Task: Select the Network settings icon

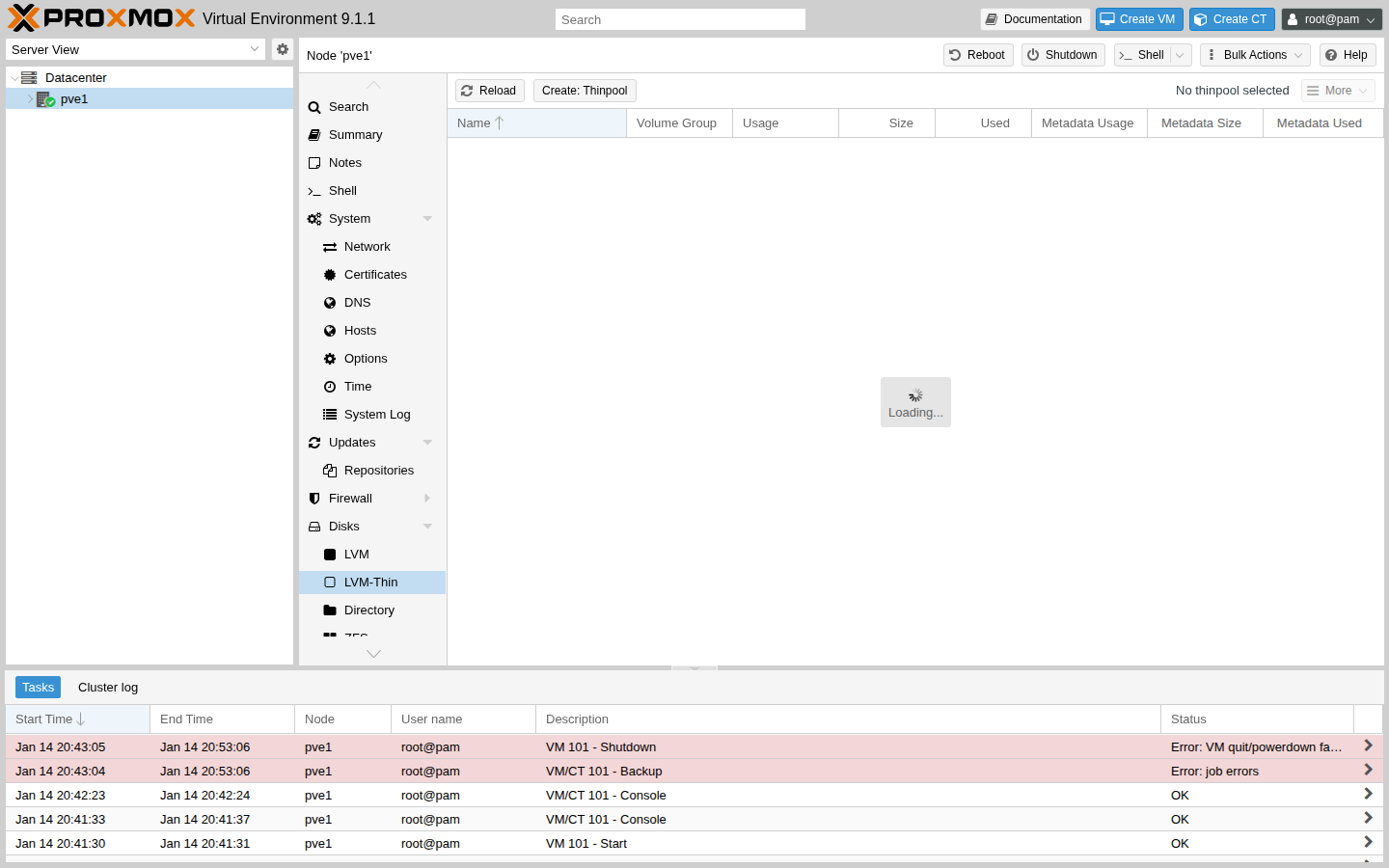Action: (330, 246)
